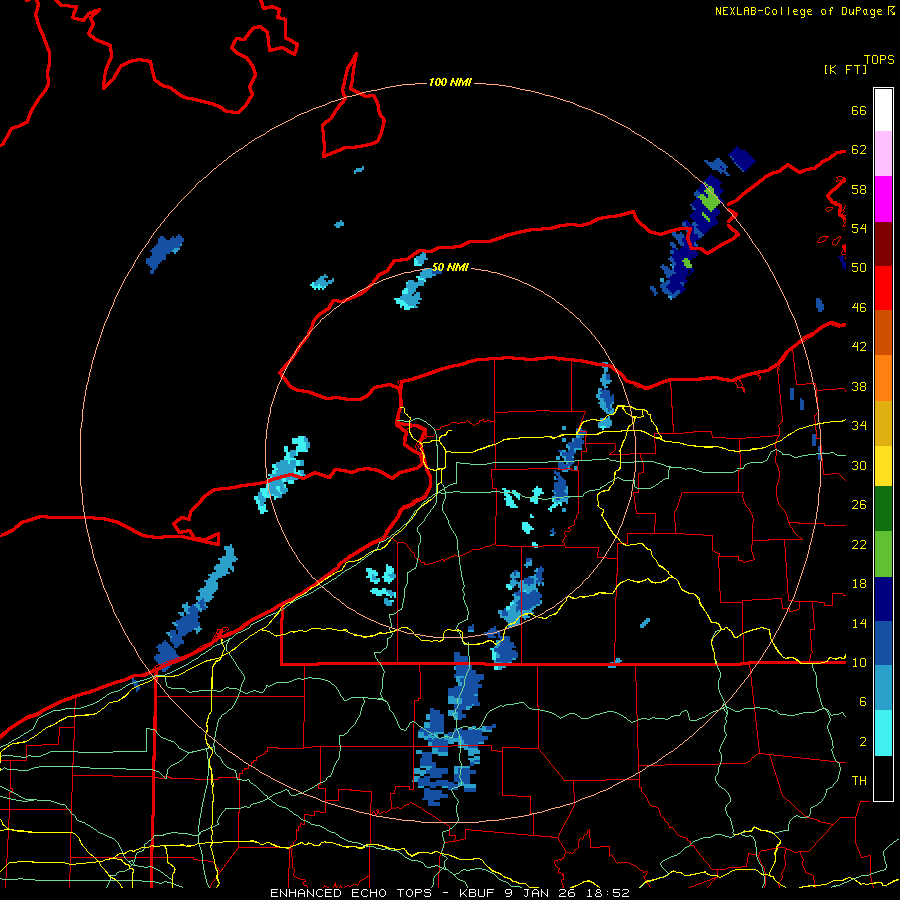Pick the medium blue legend band near 10

tap(883, 643)
